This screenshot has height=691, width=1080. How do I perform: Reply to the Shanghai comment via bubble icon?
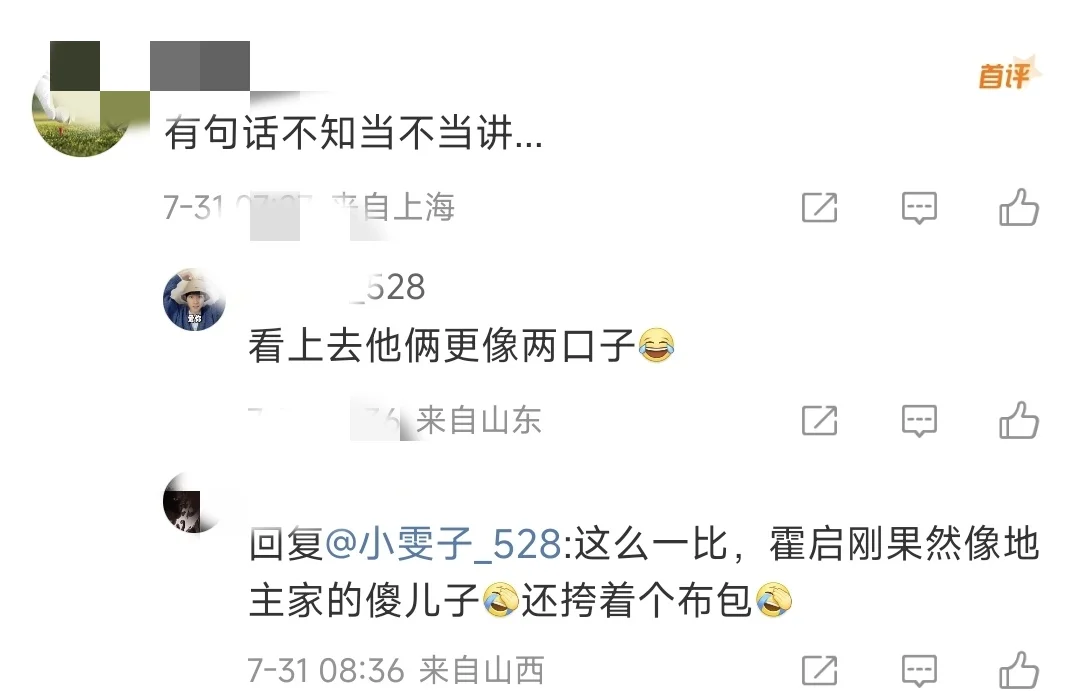920,207
